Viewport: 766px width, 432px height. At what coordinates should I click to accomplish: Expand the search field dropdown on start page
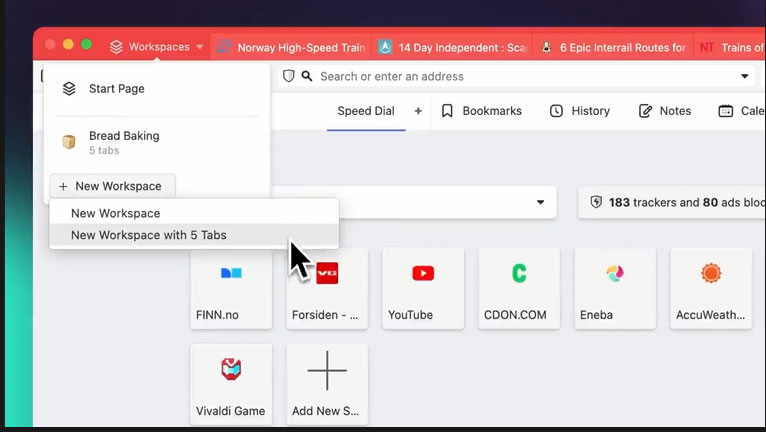pyautogui.click(x=540, y=202)
